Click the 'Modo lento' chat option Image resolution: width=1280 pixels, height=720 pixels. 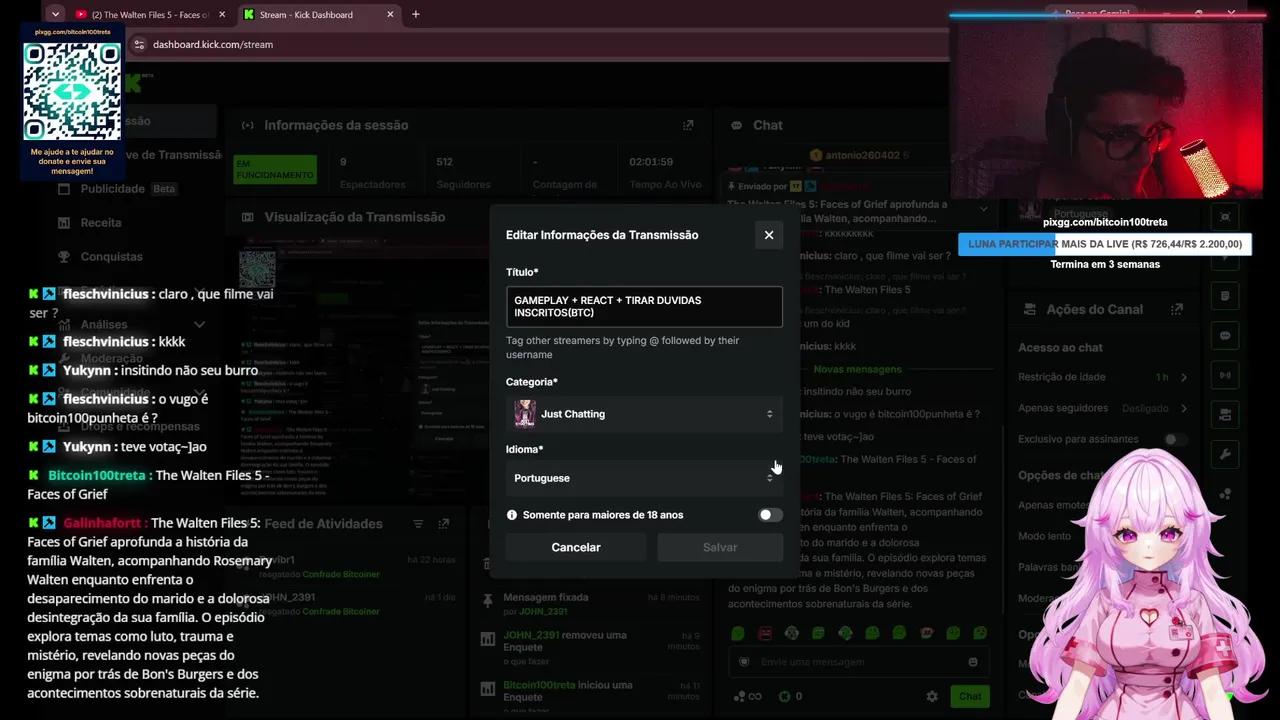1044,536
